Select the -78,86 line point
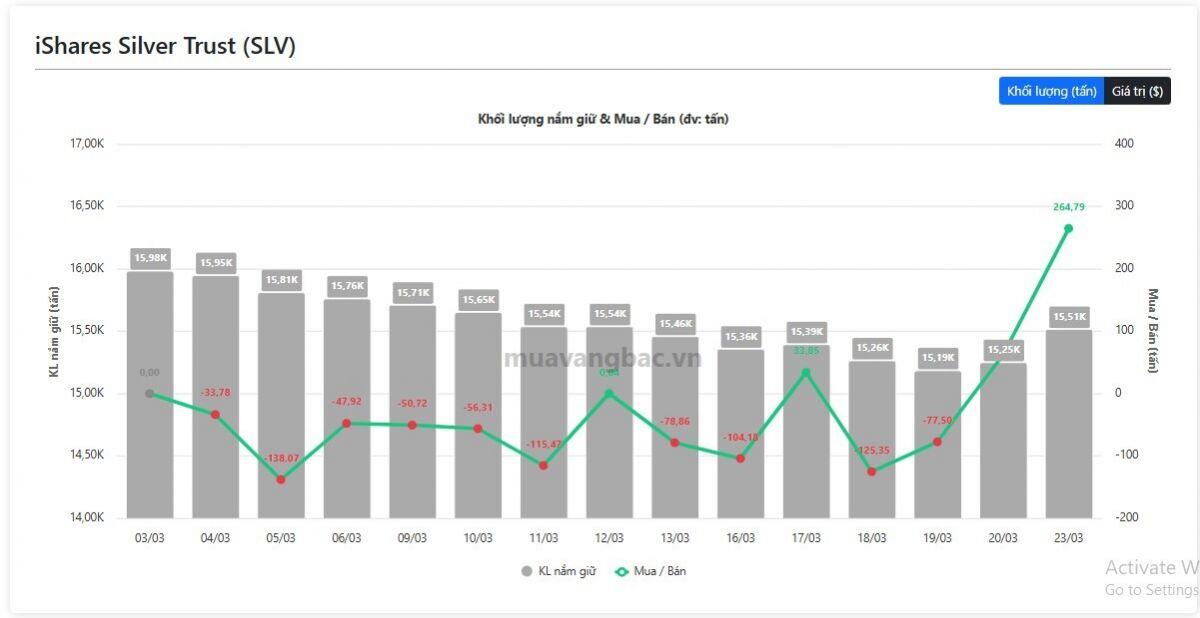Image resolution: width=1200 pixels, height=618 pixels. pos(674,442)
